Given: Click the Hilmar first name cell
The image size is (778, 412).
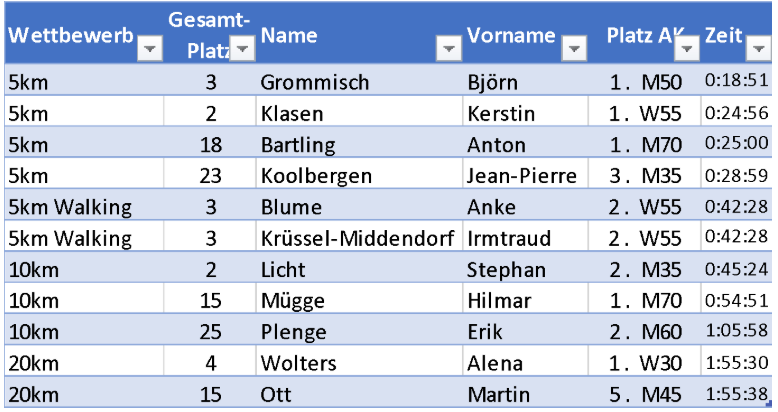Looking at the screenshot, I should click(499, 300).
